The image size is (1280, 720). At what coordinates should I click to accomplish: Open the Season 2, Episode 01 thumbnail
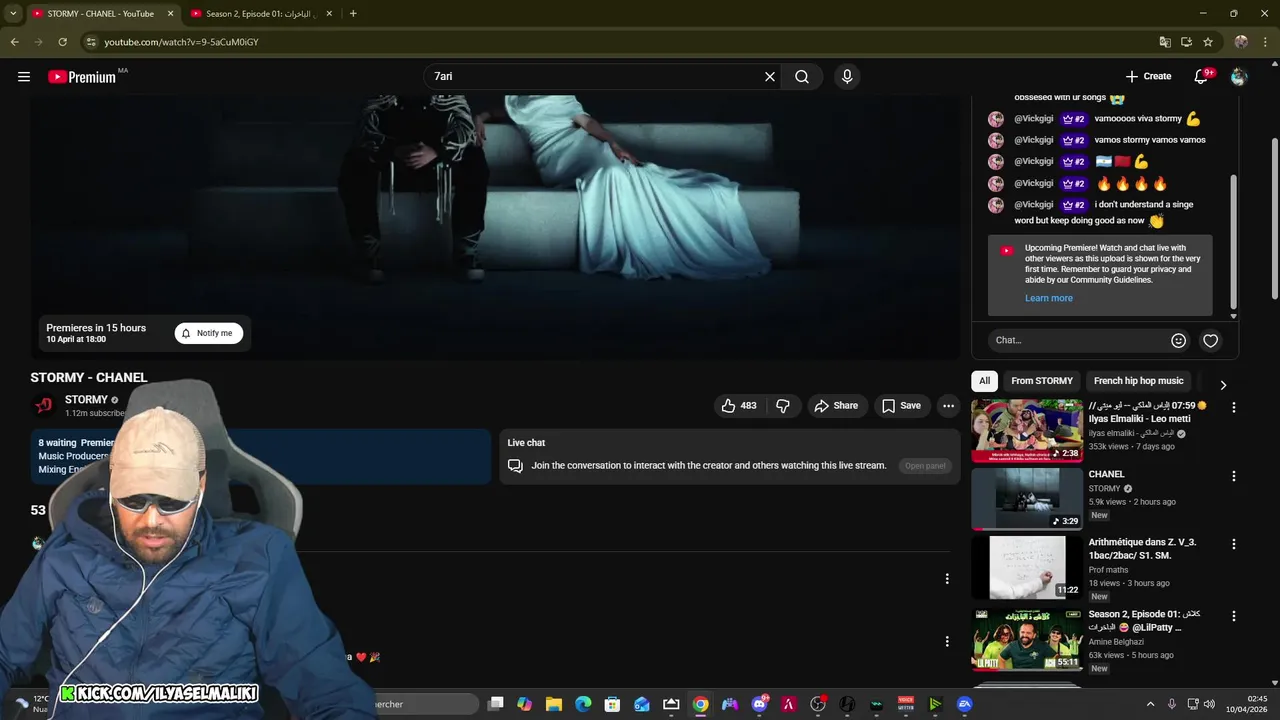click(x=1027, y=640)
